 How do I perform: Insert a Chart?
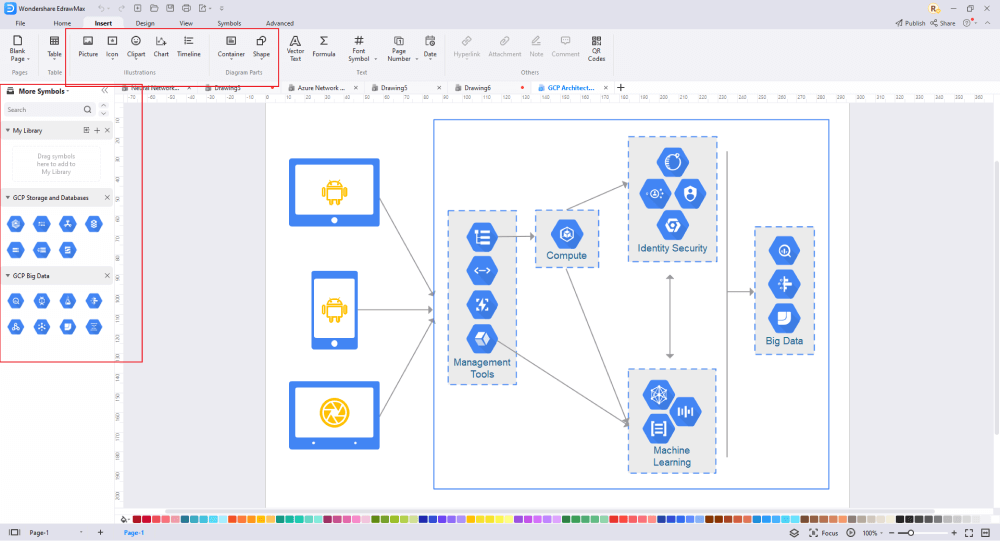[161, 47]
